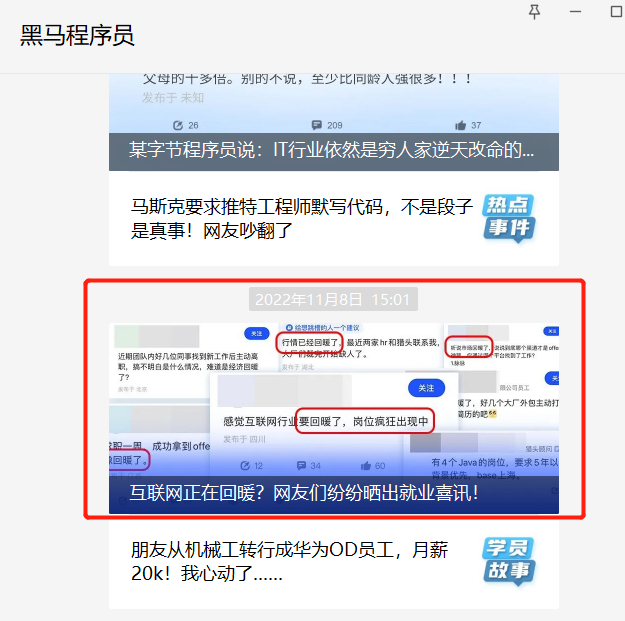
Task: Click the 学员故事 badge thumbnail
Action: (x=509, y=562)
